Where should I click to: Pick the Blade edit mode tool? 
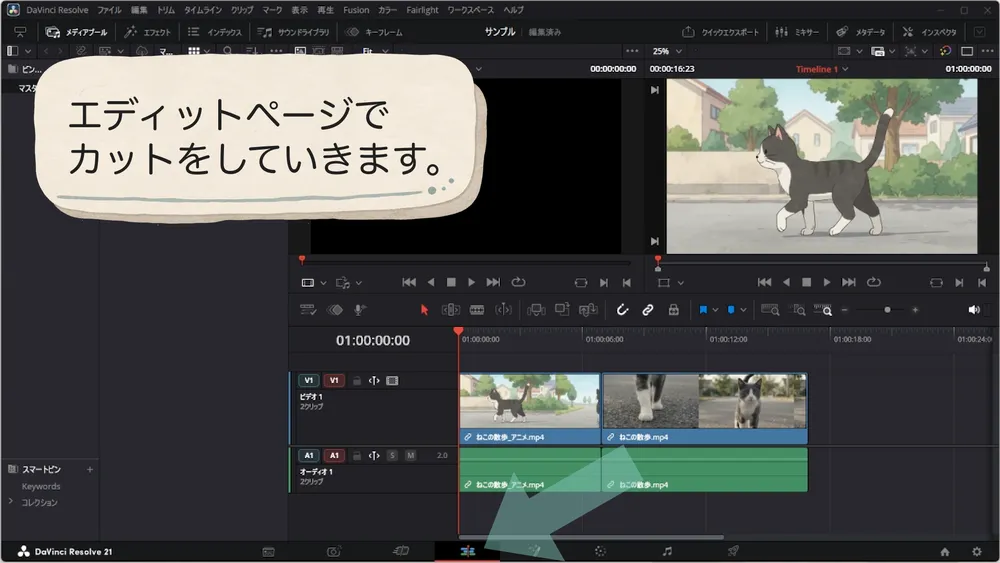tap(476, 310)
